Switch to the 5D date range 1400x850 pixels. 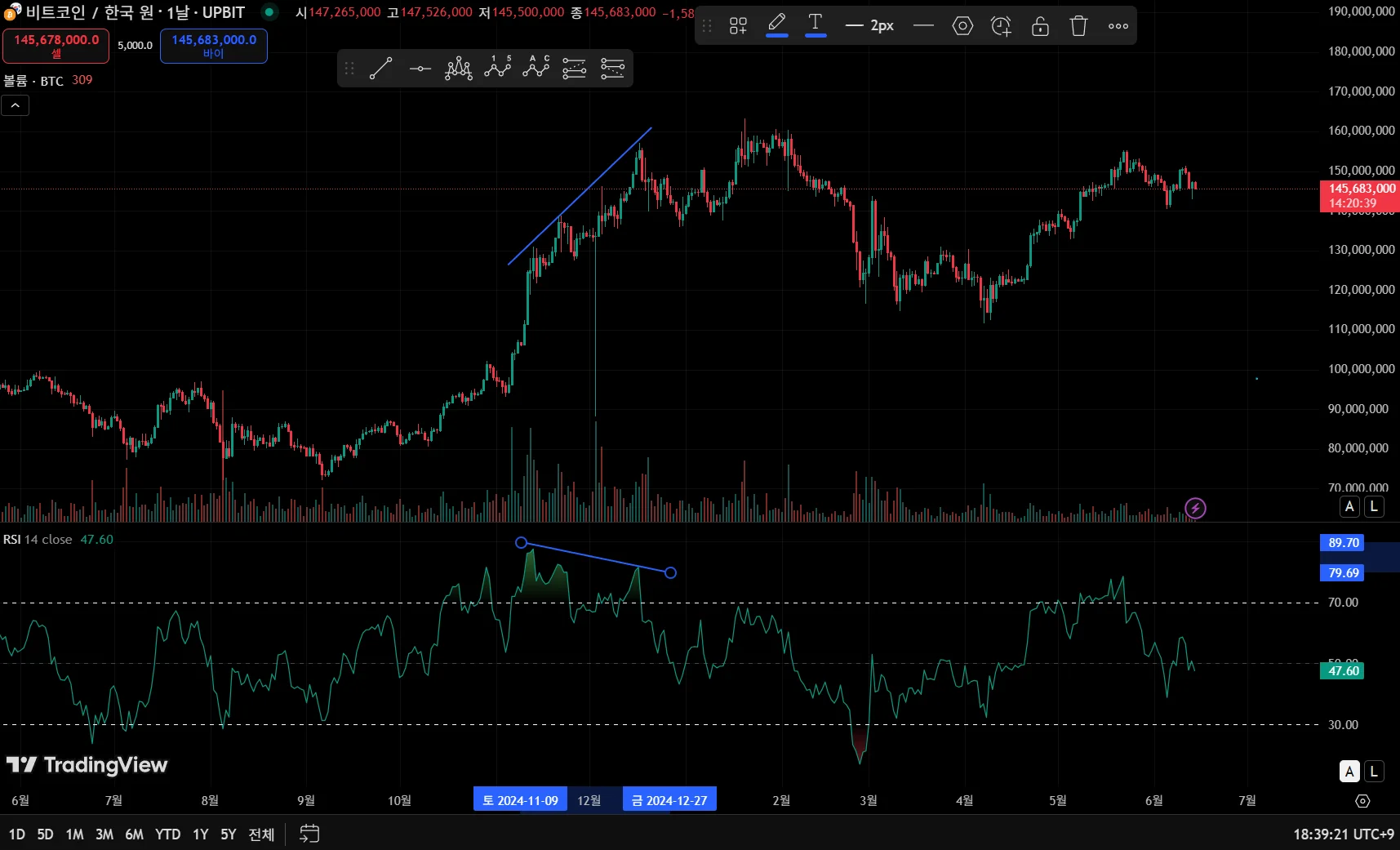tap(45, 834)
